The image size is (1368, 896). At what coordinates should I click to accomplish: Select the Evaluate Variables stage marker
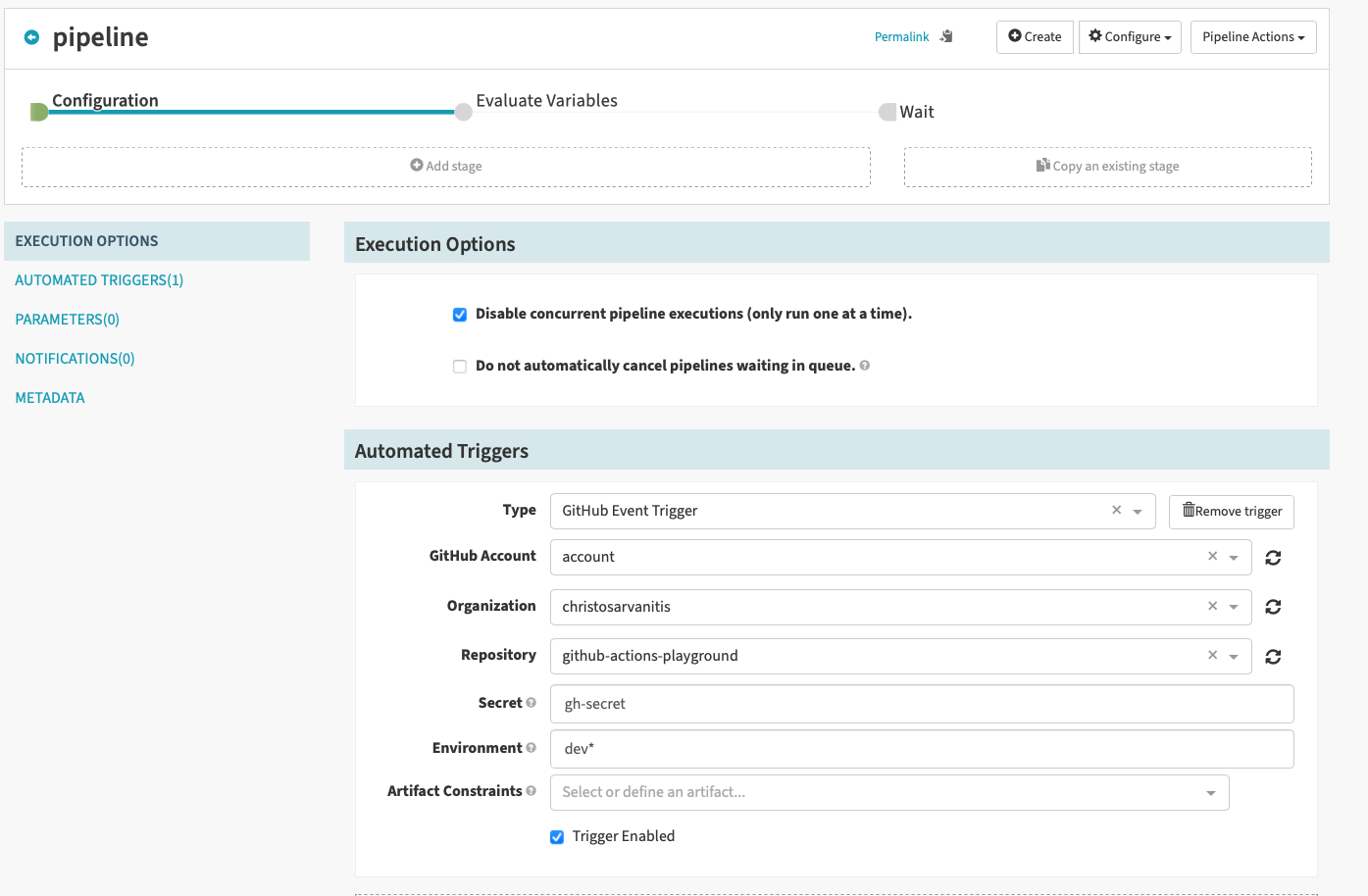point(464,112)
